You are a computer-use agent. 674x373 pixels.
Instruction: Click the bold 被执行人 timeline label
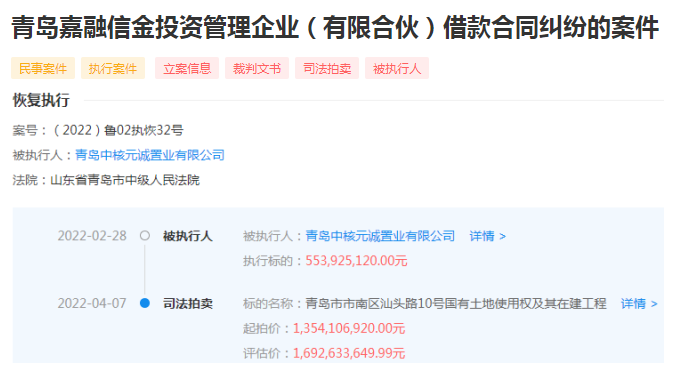(188, 236)
